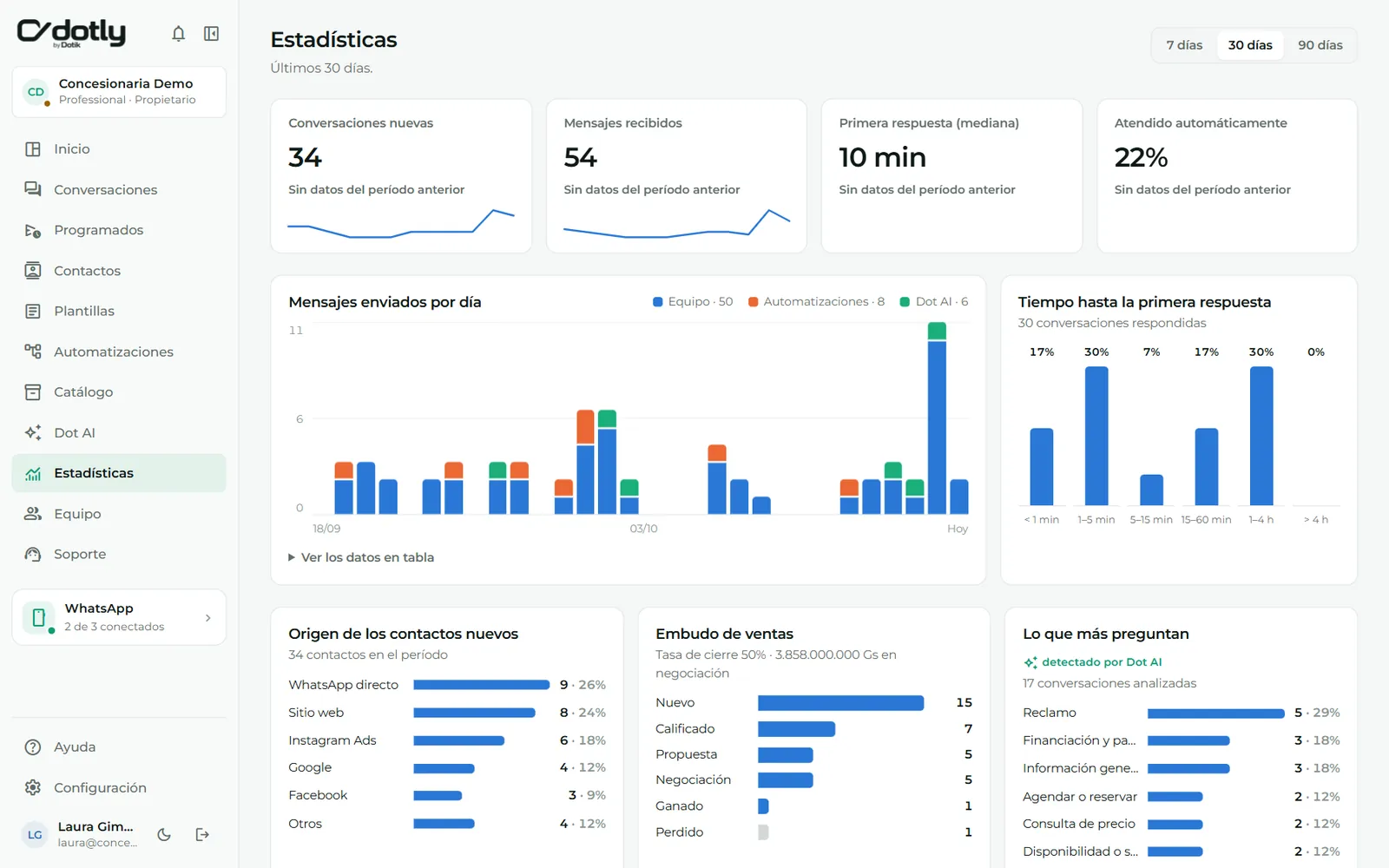Open Equipo section
1389x868 pixels.
point(119,514)
